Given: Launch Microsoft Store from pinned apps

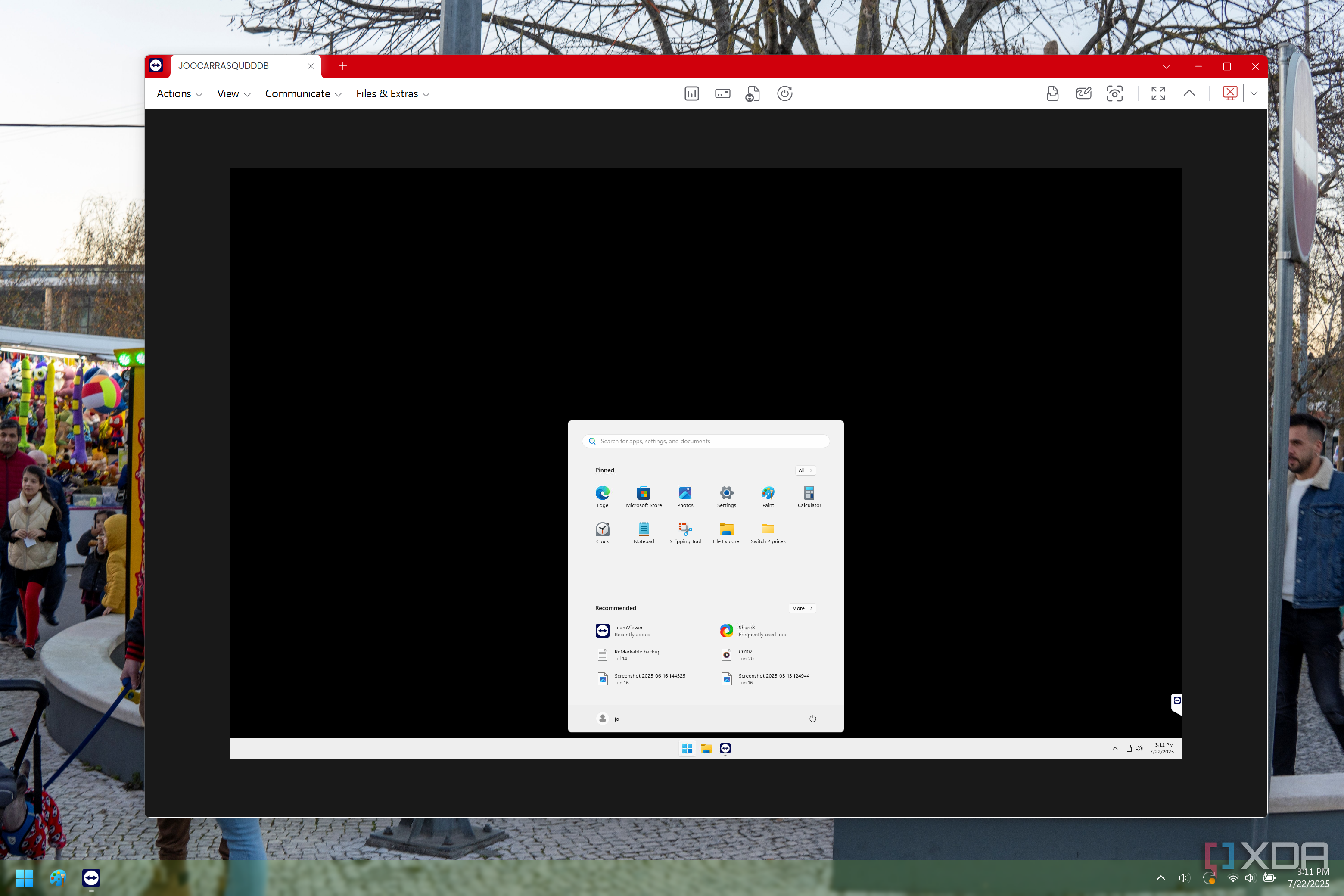Looking at the screenshot, I should (644, 497).
